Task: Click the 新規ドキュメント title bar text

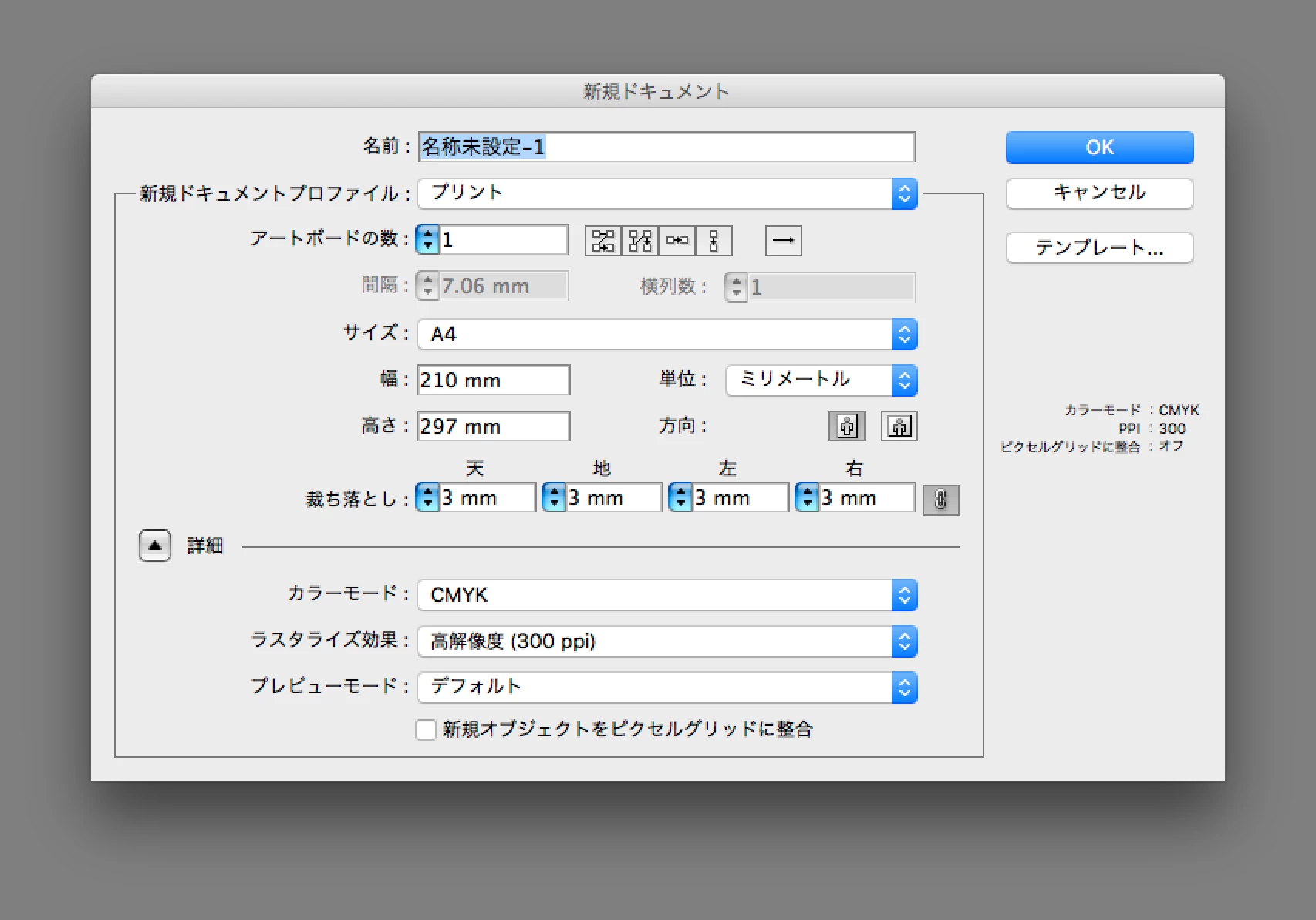Action: point(656,92)
